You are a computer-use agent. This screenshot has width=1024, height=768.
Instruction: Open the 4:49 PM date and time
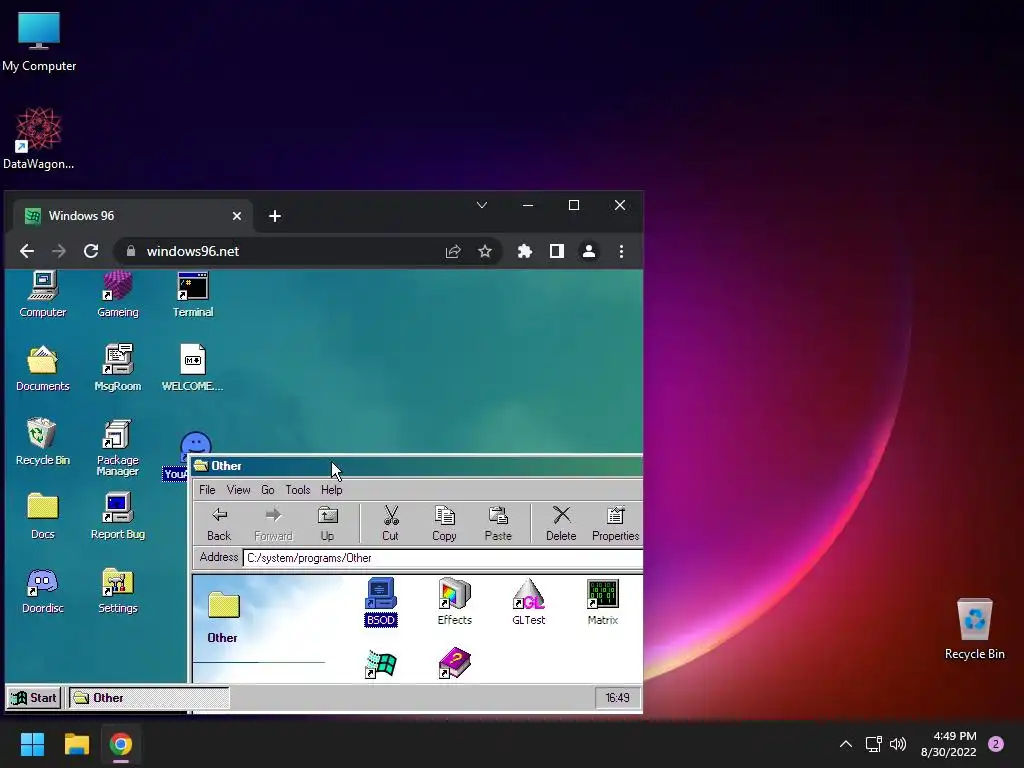click(x=948, y=744)
